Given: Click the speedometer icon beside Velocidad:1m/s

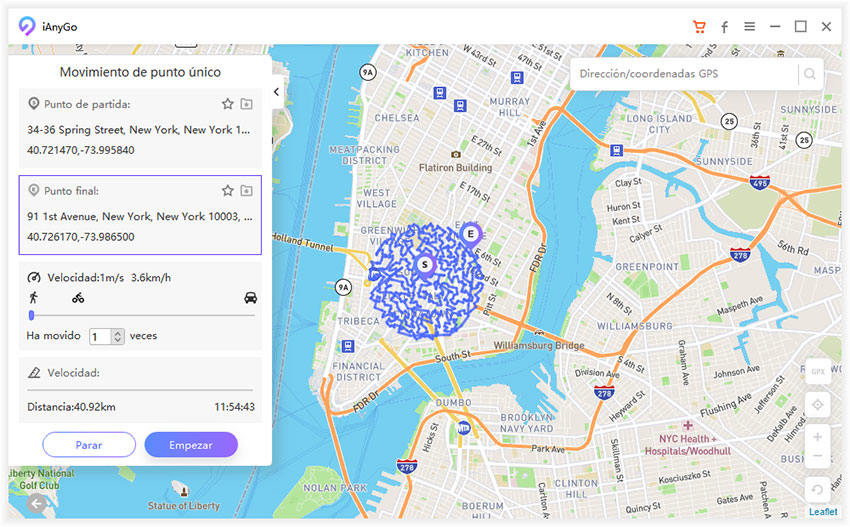Looking at the screenshot, I should (34, 278).
